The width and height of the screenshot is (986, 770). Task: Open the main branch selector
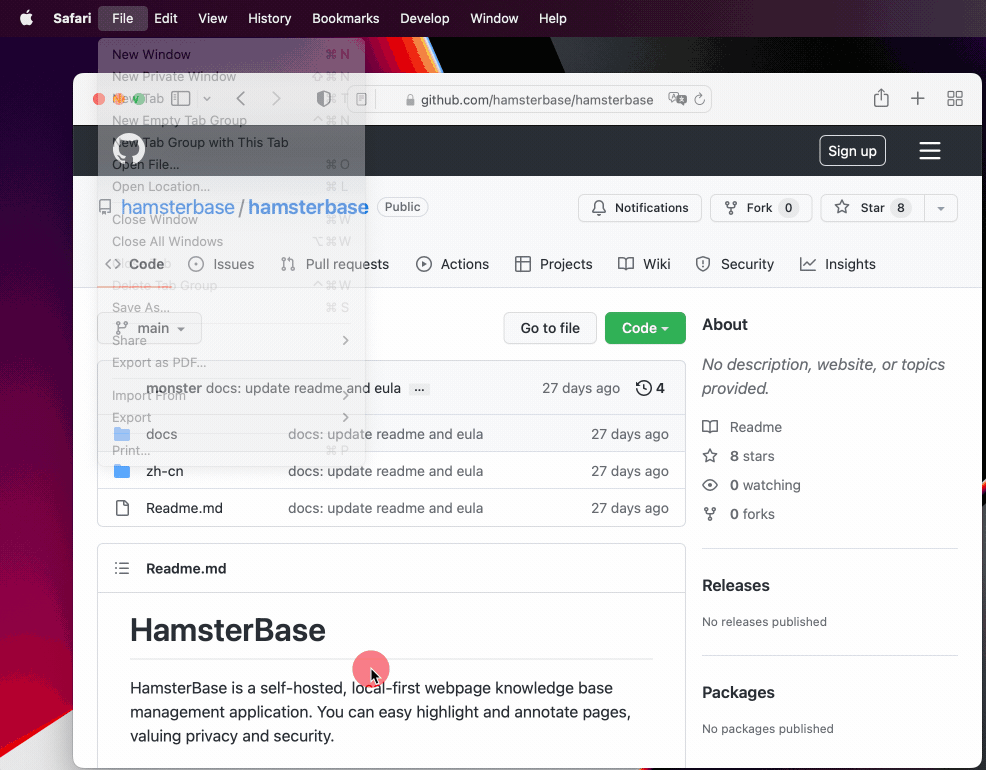point(150,328)
